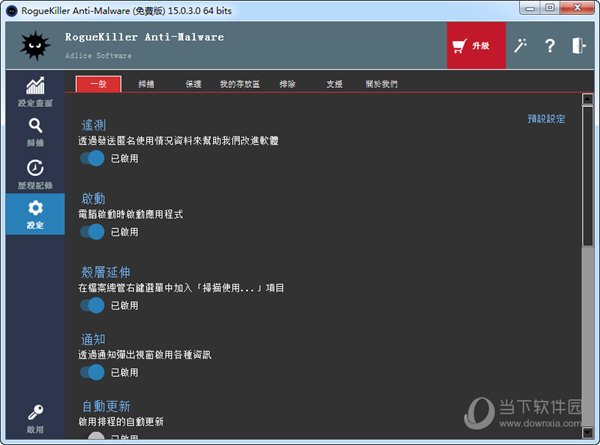Viewport: 600px width, 445px height.
Task: Click the magic wand icon in header
Action: (520, 46)
